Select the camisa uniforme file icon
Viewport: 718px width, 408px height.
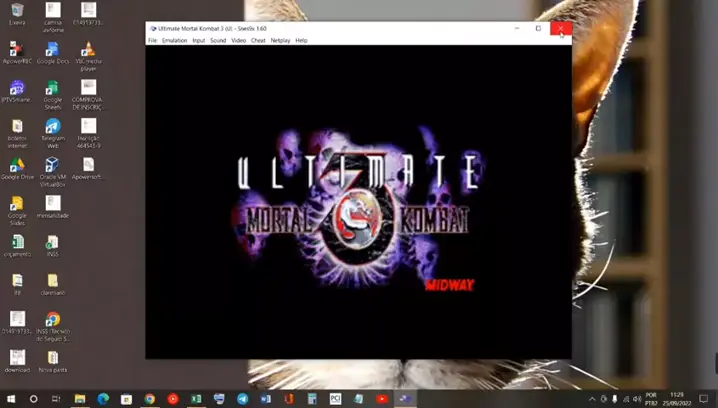coord(53,17)
